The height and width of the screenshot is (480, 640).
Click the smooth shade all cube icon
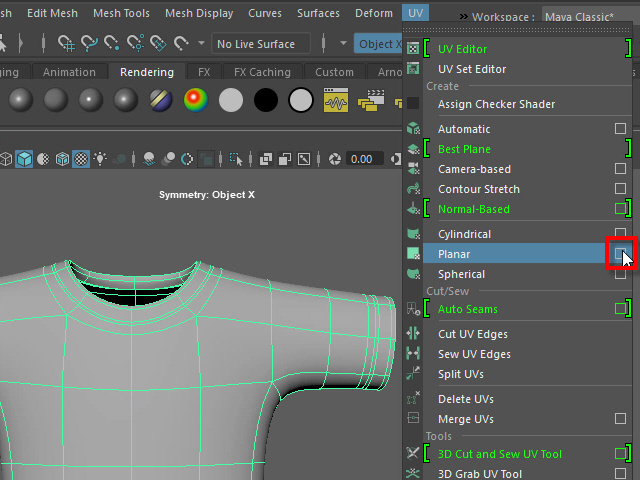pos(24,159)
